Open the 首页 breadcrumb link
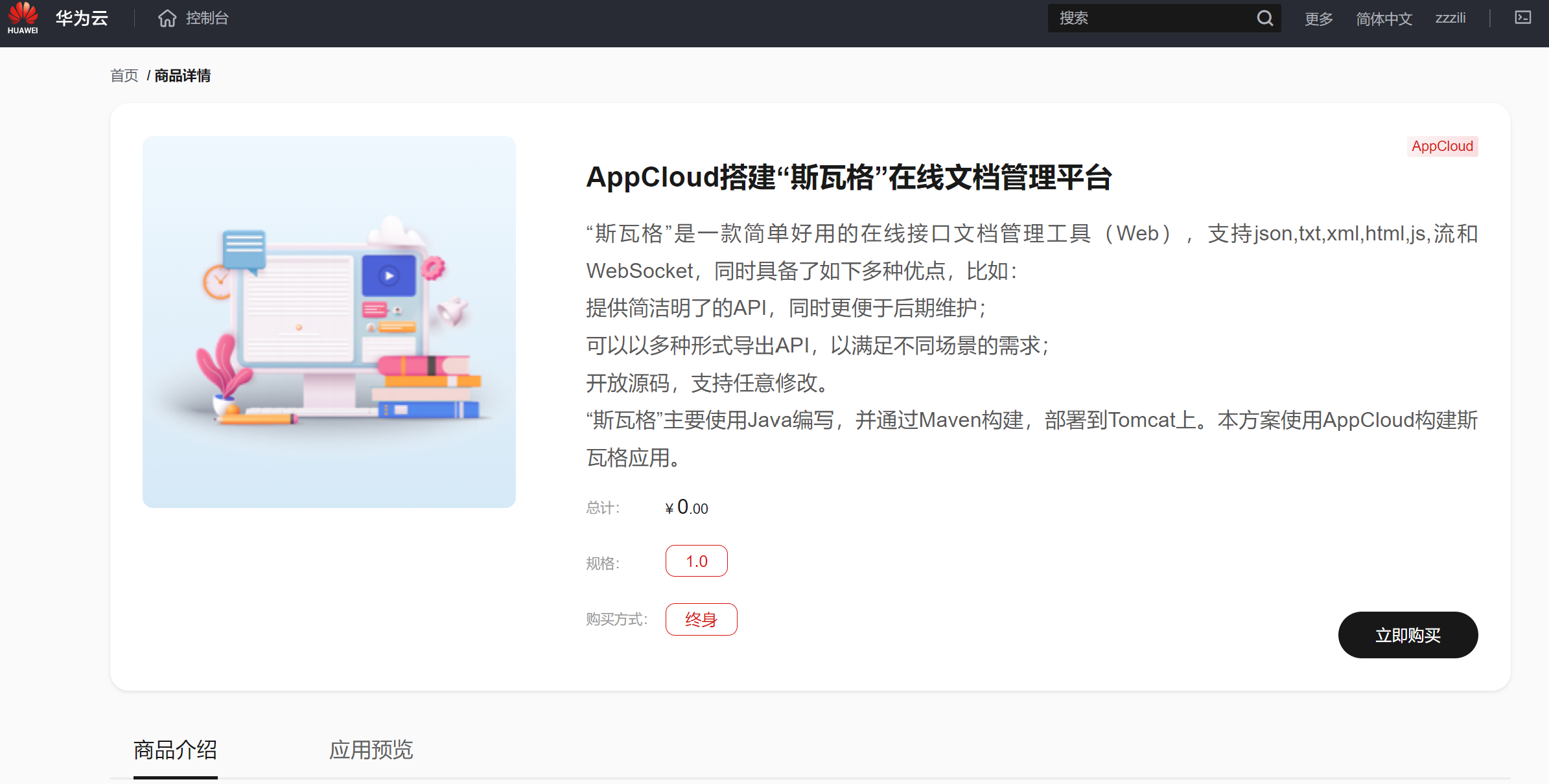The image size is (1549, 784). (x=124, y=75)
